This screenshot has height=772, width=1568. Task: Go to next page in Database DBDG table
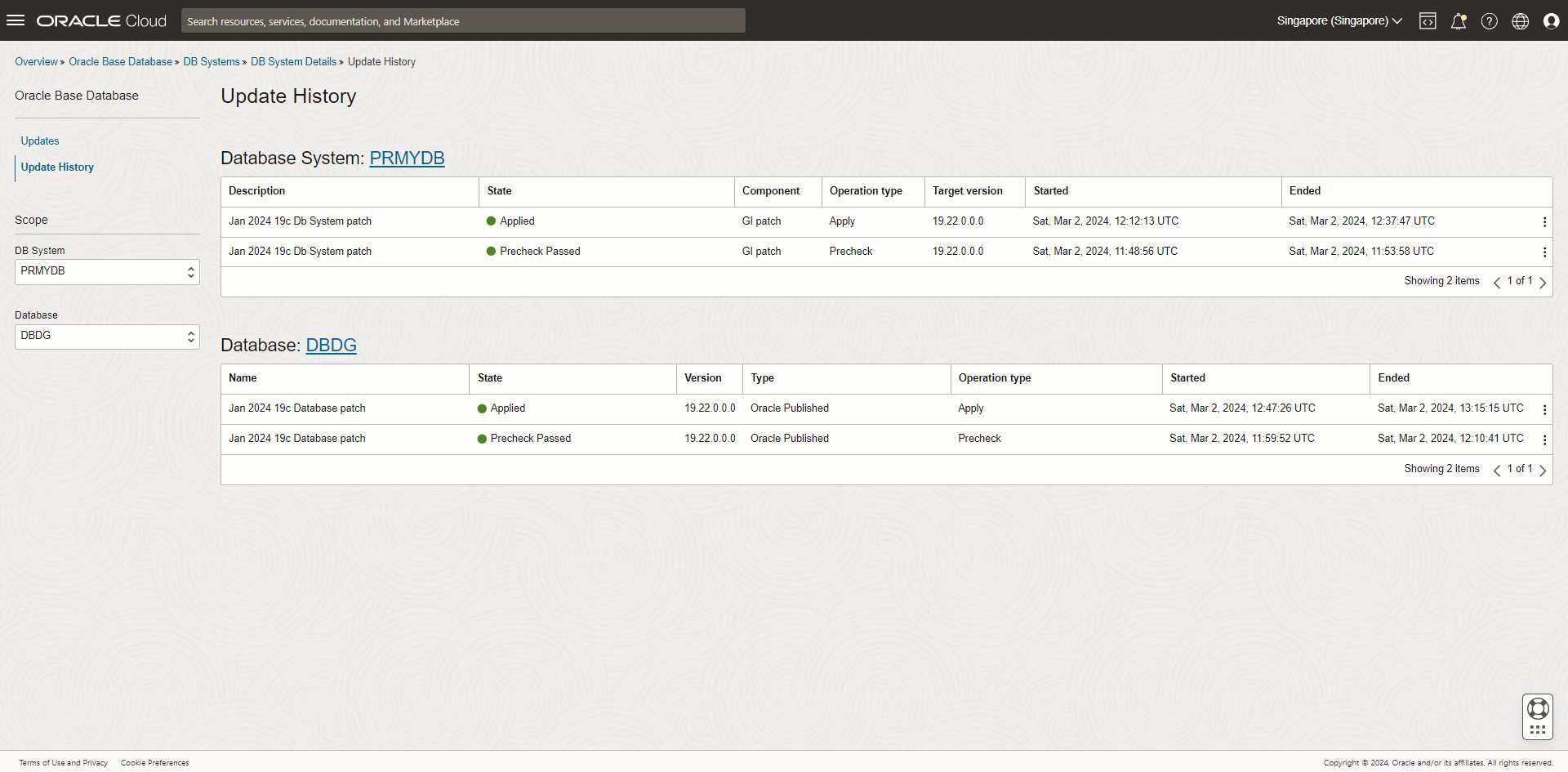coord(1543,471)
